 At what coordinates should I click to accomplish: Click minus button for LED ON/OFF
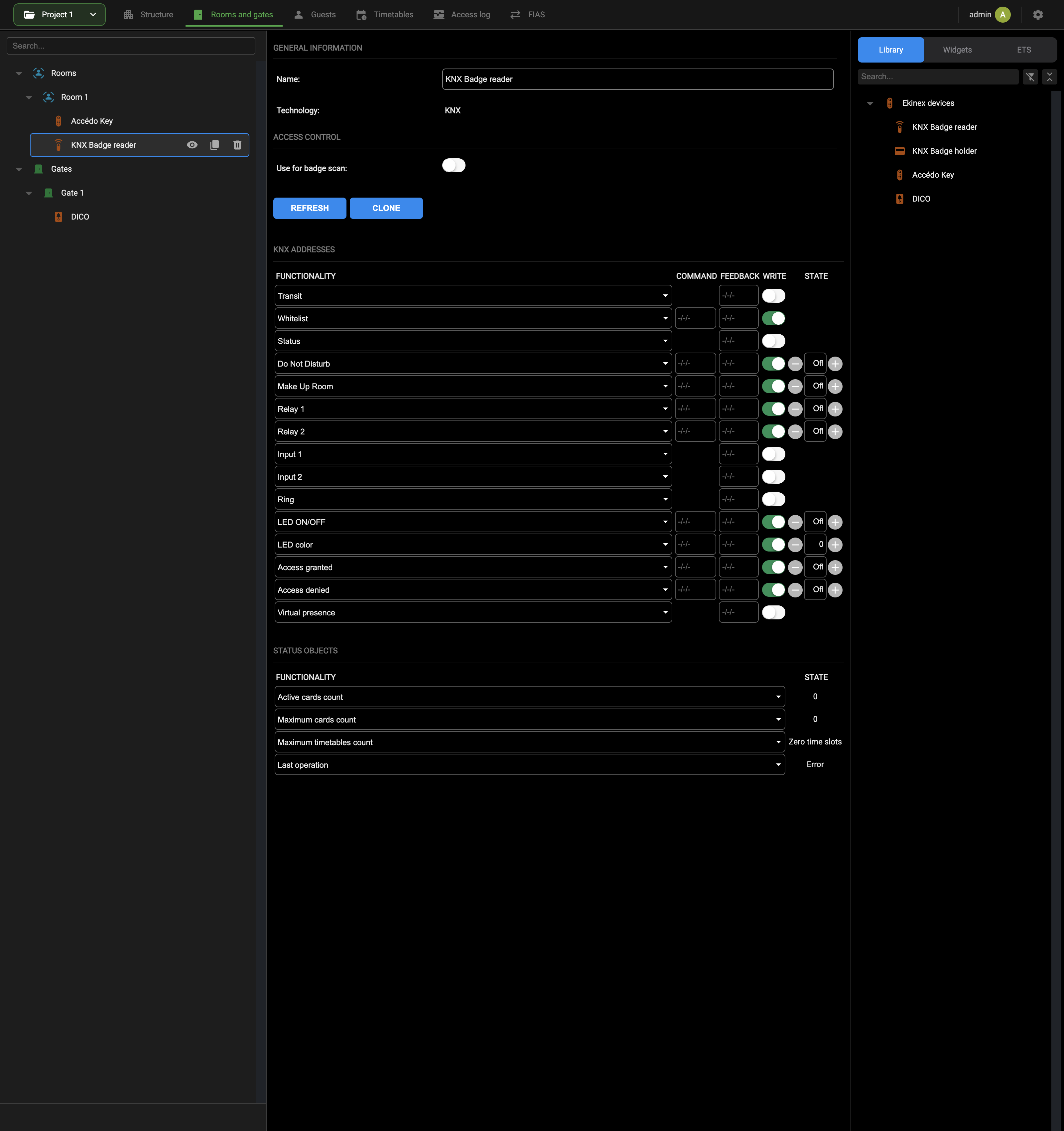[x=795, y=522]
